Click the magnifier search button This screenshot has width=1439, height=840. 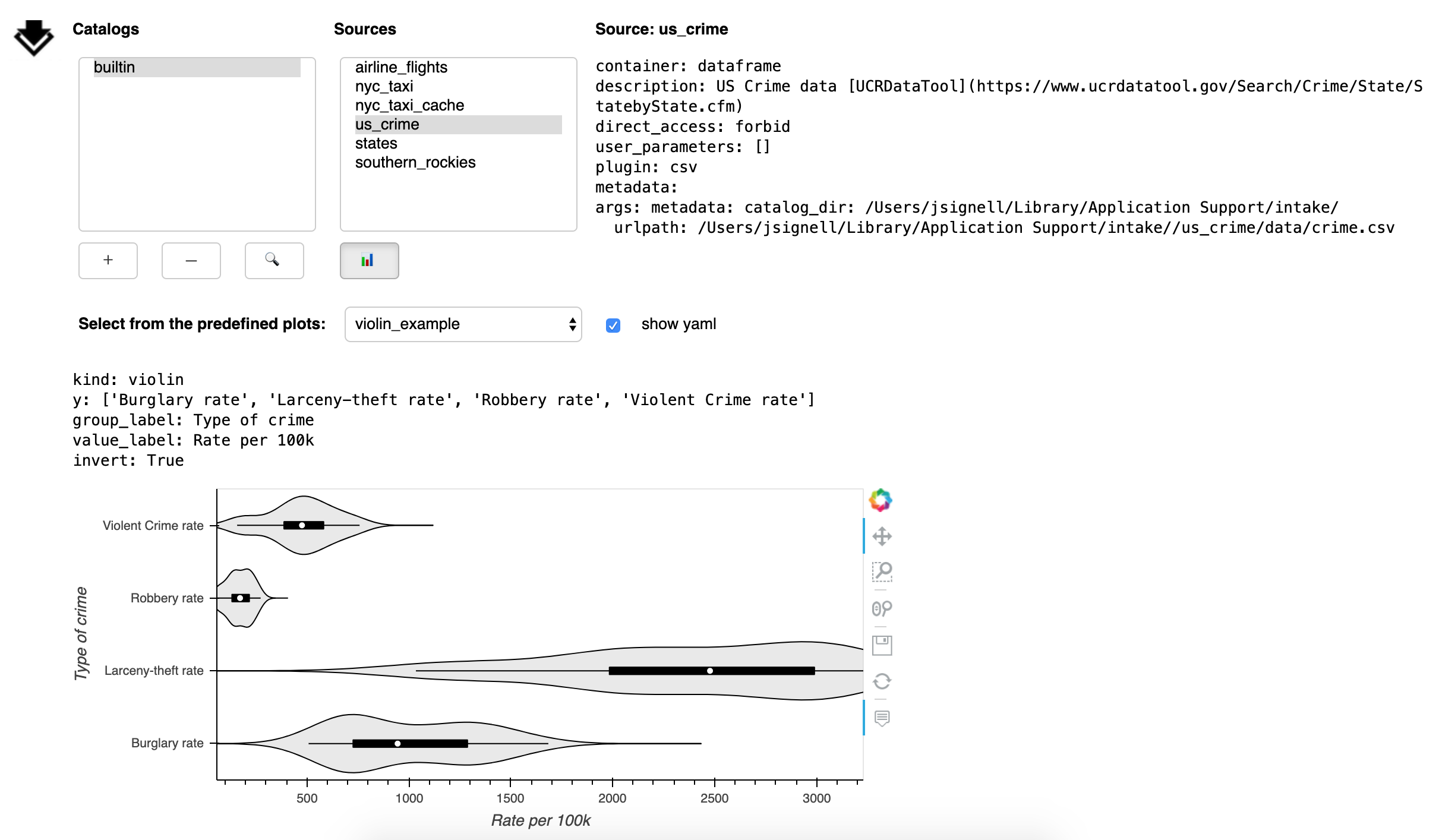pyautogui.click(x=274, y=260)
